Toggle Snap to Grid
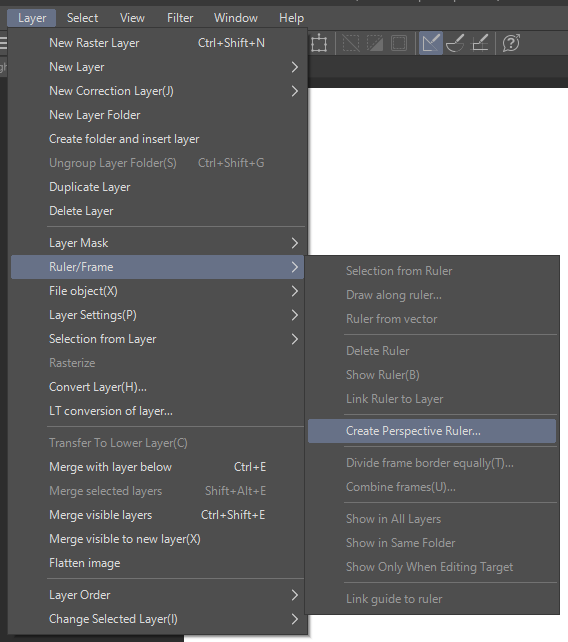568x642 pixels. pyautogui.click(x=480, y=43)
